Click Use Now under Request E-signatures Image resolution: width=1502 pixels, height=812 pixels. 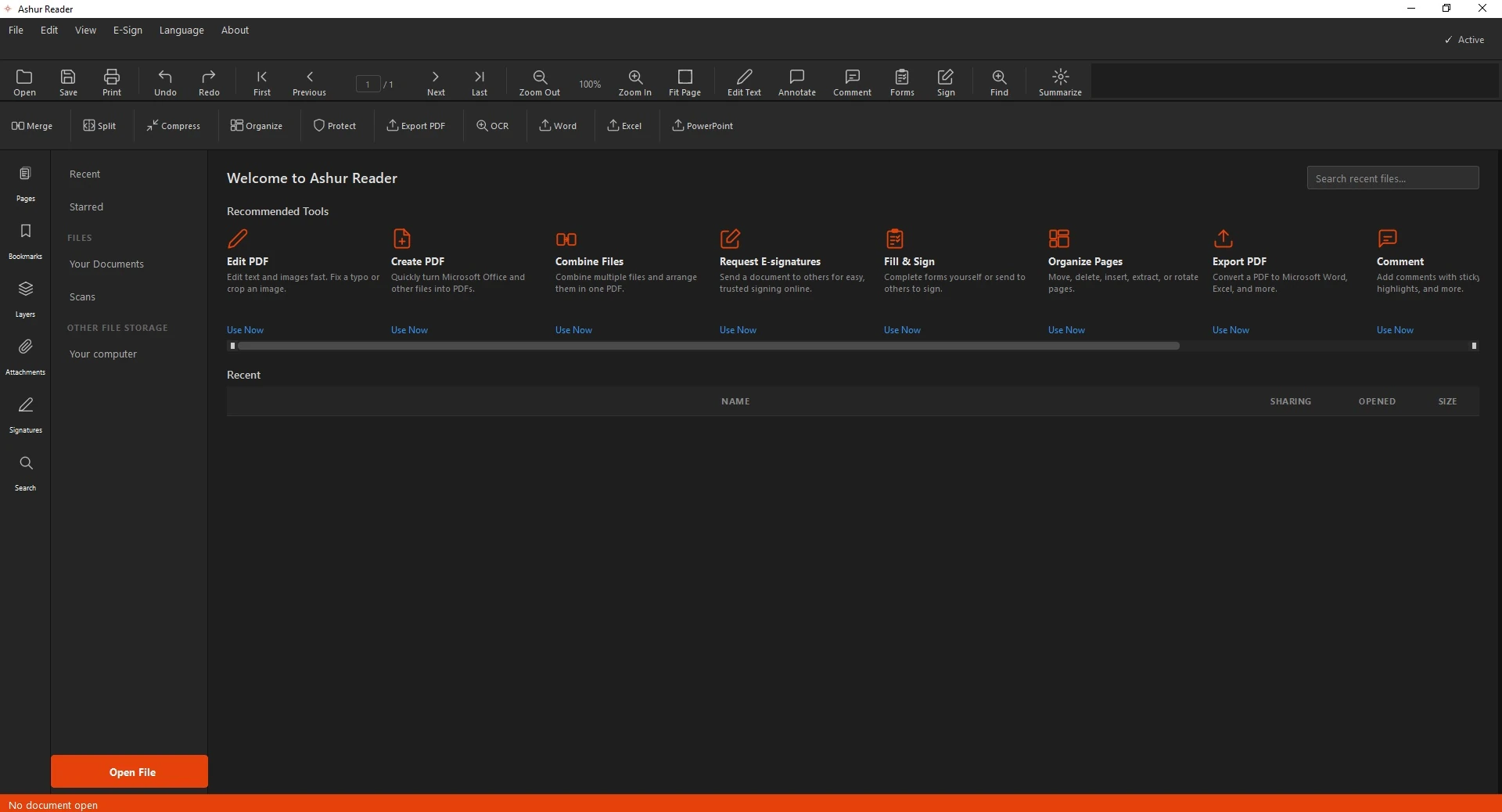tap(738, 330)
